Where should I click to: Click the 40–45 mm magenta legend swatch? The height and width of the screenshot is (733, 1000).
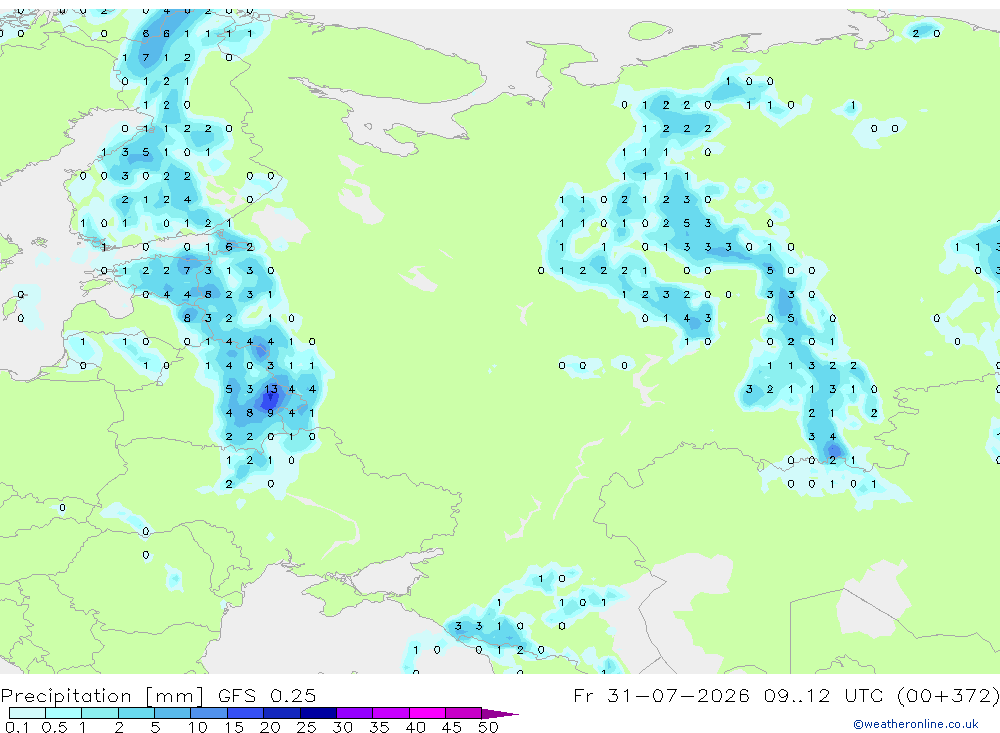(427, 713)
